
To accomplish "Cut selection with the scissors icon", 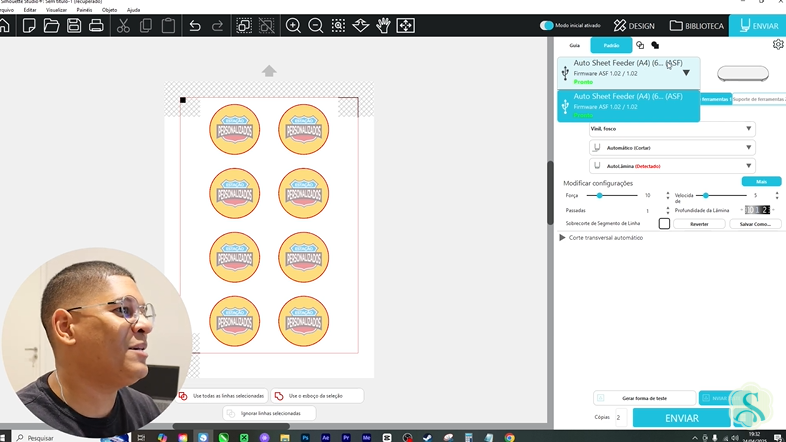I will pyautogui.click(x=123, y=26).
